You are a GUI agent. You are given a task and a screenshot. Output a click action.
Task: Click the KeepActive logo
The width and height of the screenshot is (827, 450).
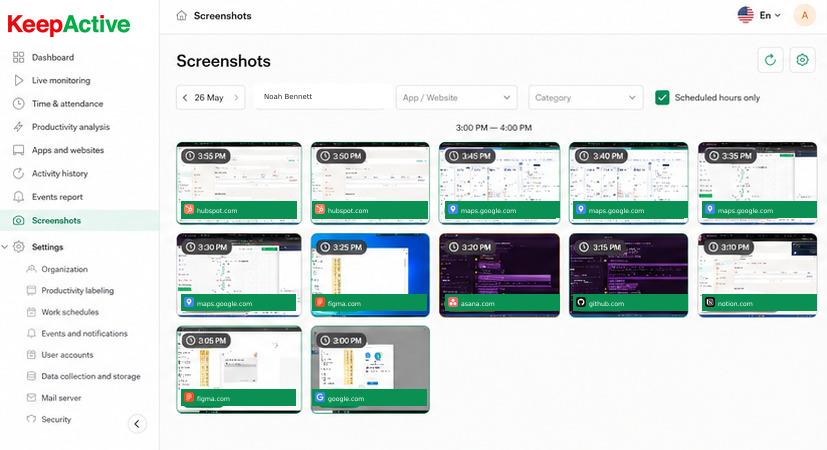click(x=69, y=24)
